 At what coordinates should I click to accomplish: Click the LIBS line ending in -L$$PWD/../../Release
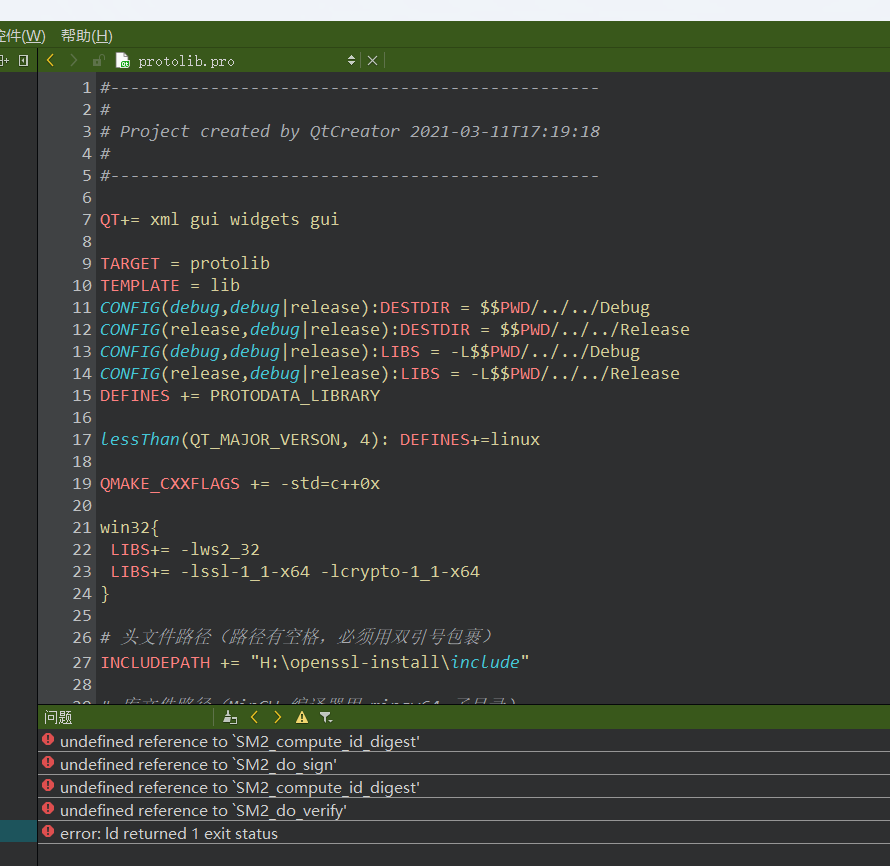[x=389, y=373]
